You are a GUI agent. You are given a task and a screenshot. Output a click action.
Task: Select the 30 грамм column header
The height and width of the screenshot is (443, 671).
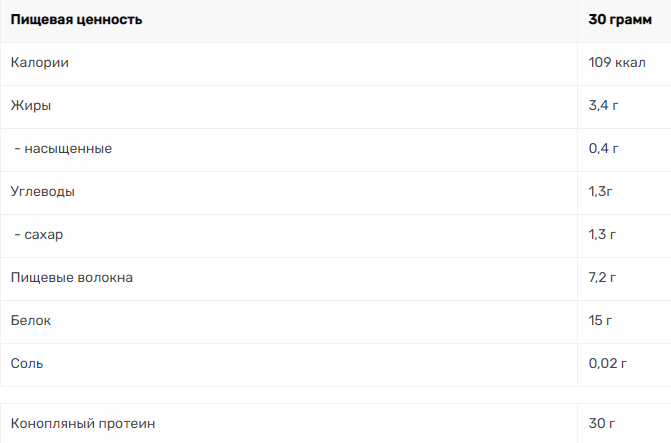click(620, 20)
